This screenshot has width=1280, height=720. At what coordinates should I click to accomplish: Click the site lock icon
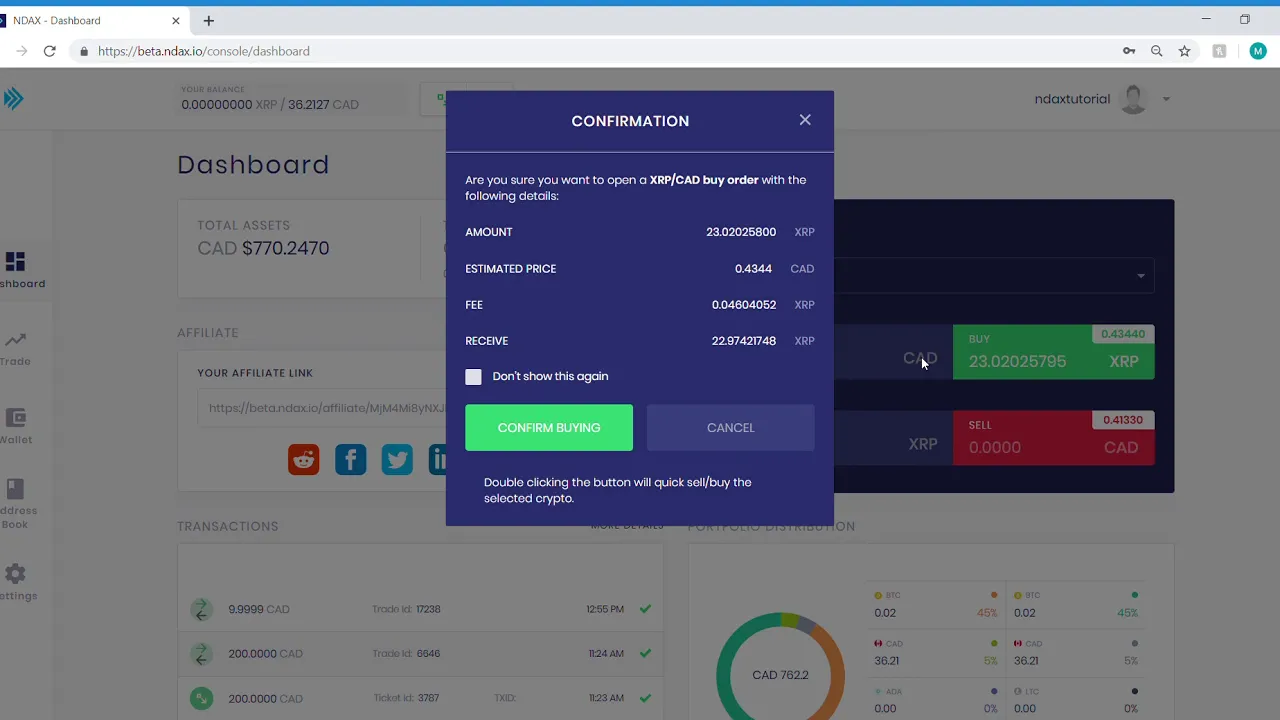83,51
